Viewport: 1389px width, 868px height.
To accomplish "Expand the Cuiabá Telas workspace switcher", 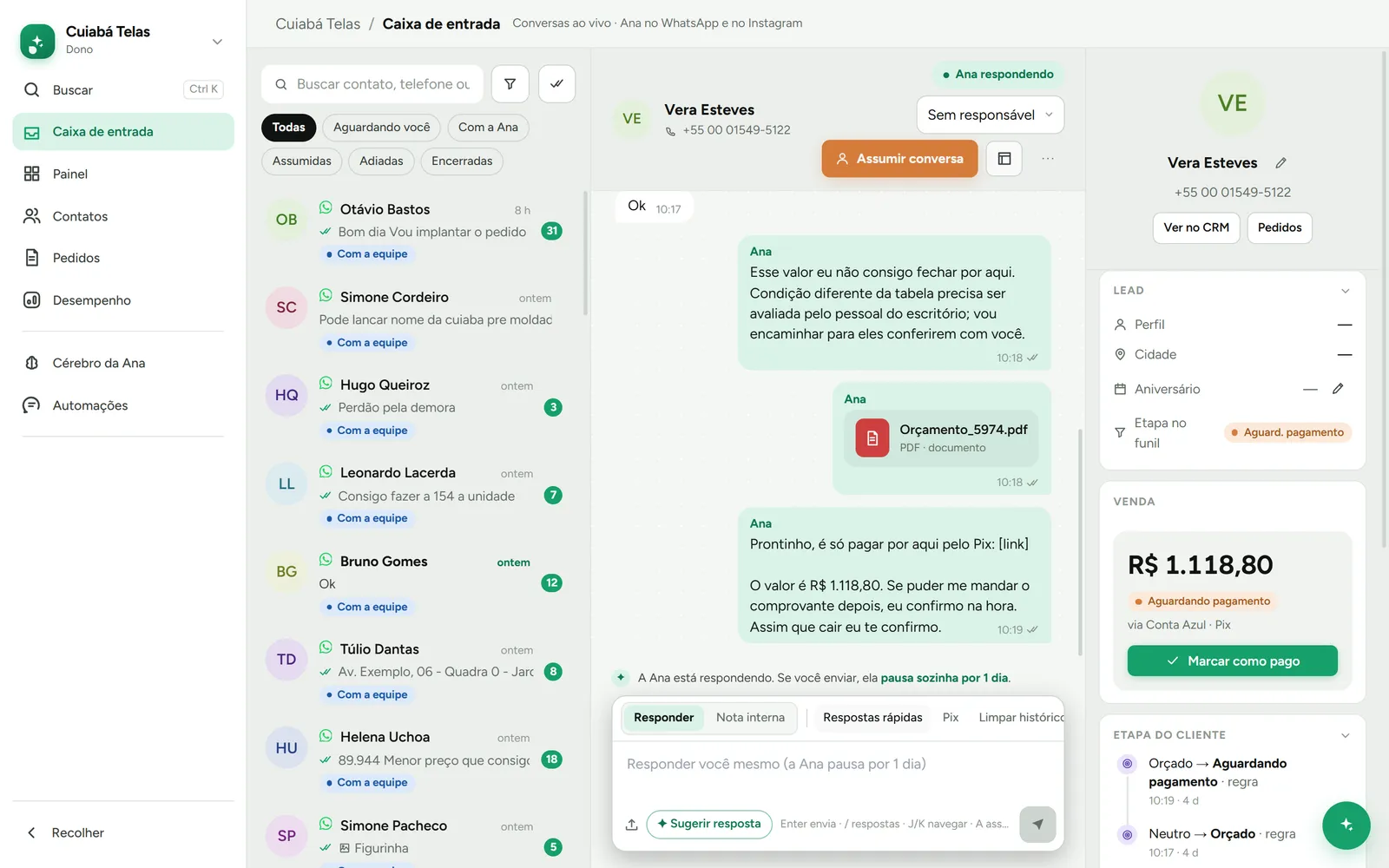I will click(217, 42).
